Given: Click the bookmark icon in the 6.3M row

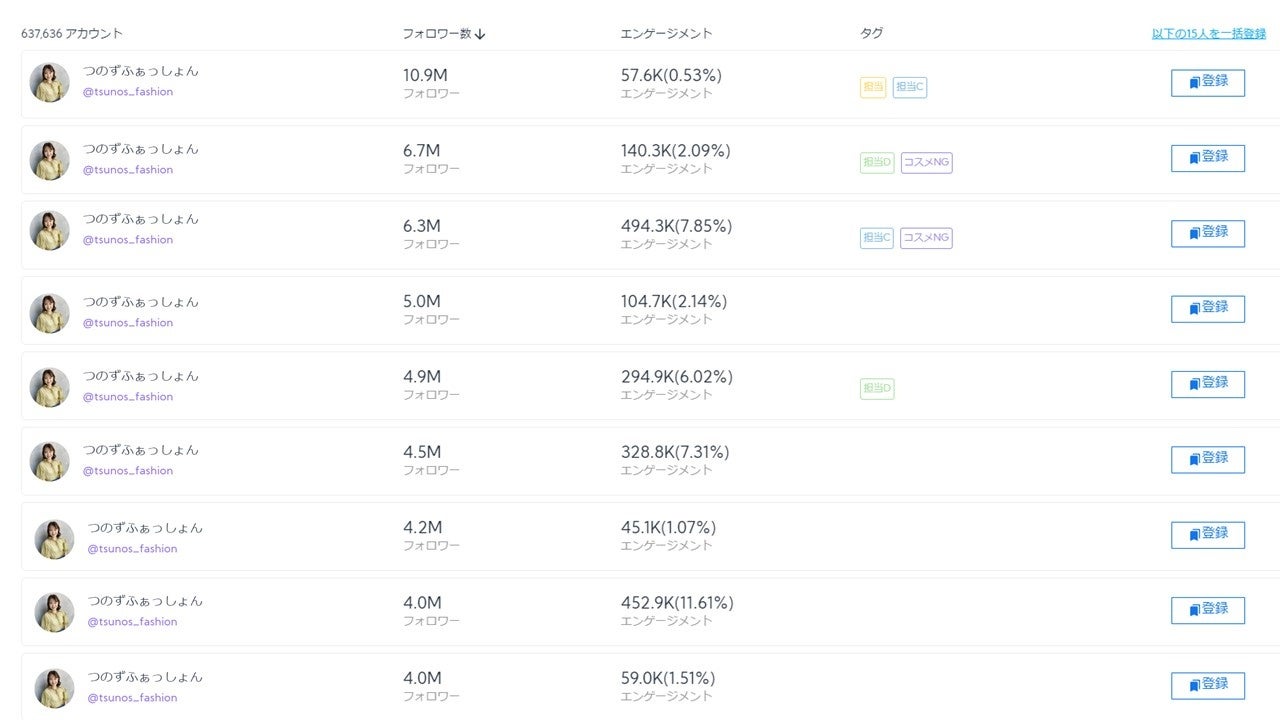Looking at the screenshot, I should (x=1194, y=234).
